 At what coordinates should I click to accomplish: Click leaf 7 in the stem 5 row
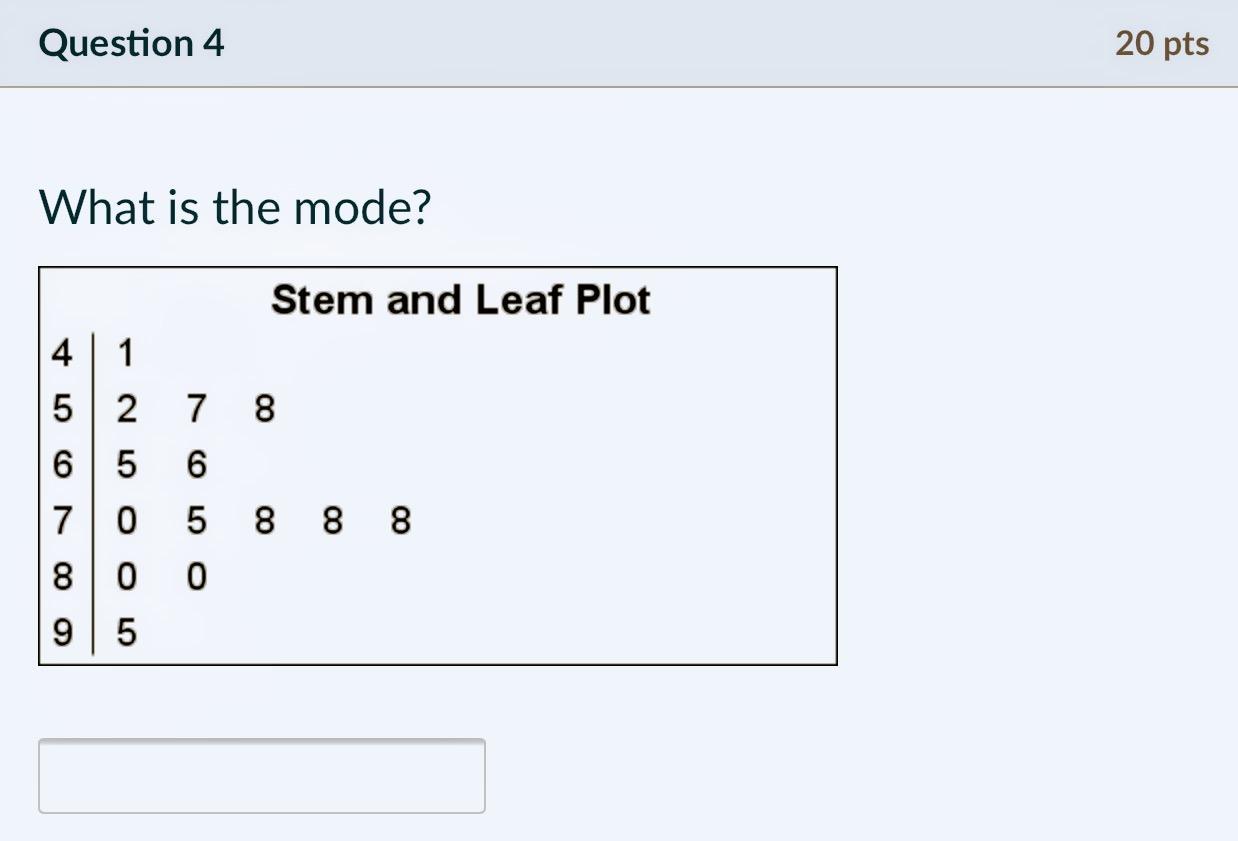tap(196, 409)
